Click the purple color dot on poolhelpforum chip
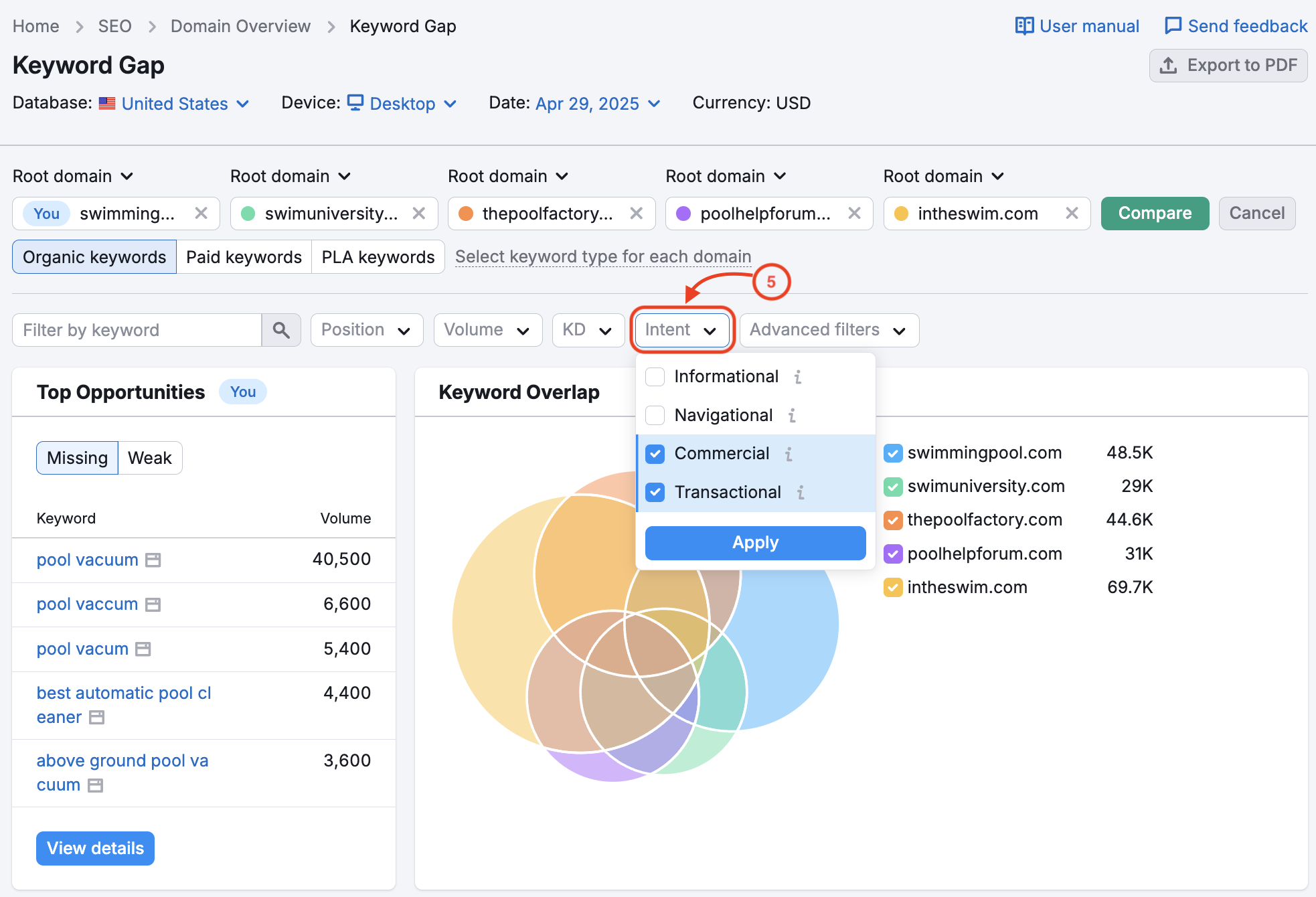Viewport: 1316px width, 897px height. [684, 214]
